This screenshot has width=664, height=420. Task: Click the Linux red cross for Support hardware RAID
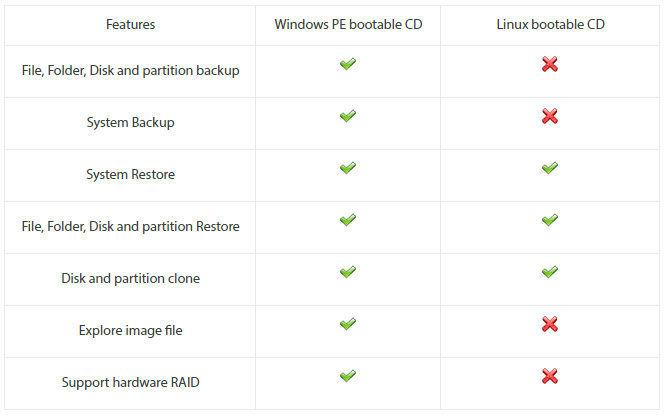click(x=550, y=376)
